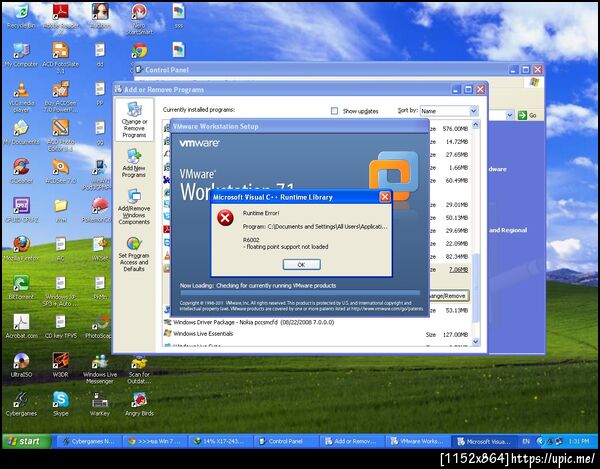Open the CPUID CPU-Z shortcut
600x469 pixels.
21,210
